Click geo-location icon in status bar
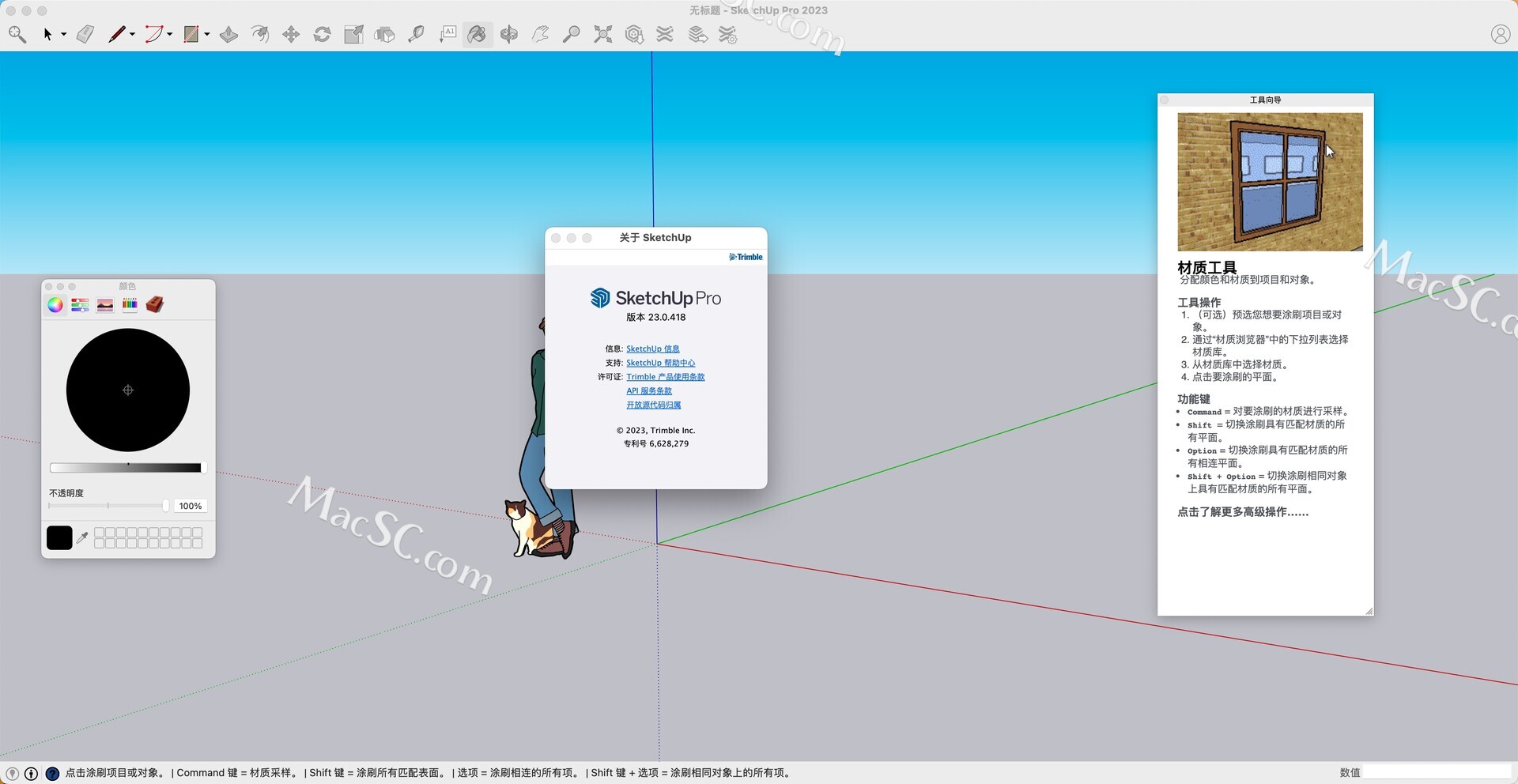This screenshot has width=1518, height=784. tap(12, 774)
